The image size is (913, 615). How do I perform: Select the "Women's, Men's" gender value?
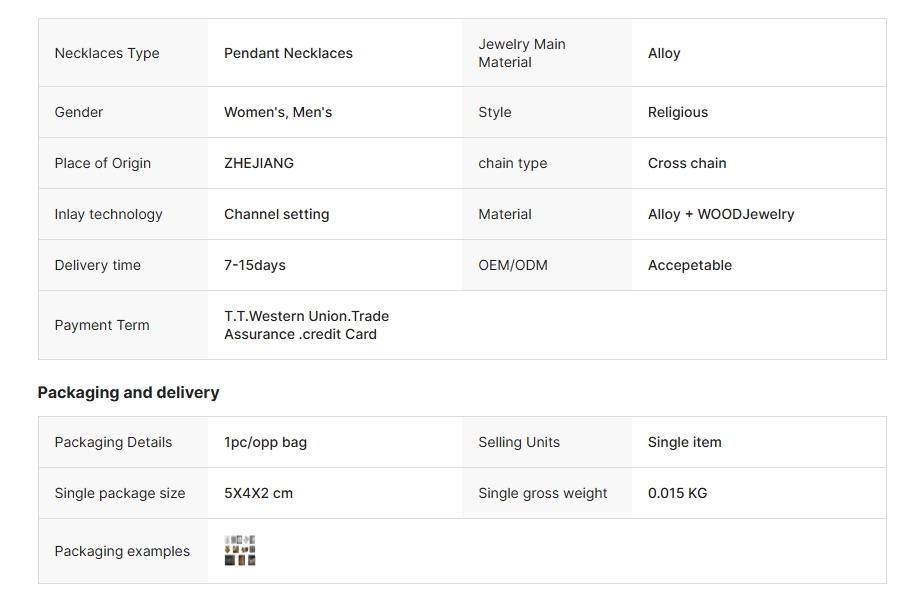278,112
